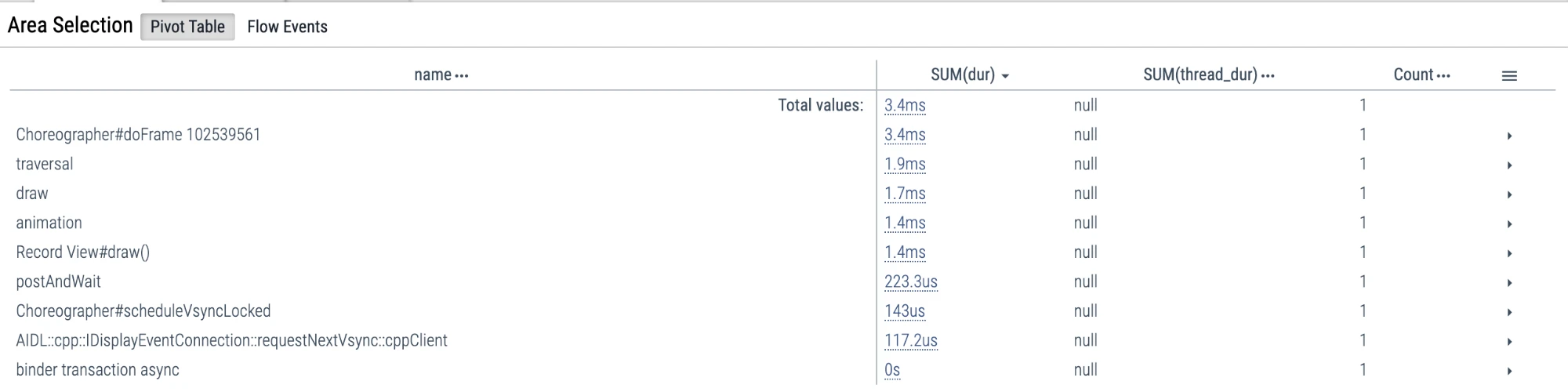Click arrow for Record View#draw() row
Image resolution: width=1568 pixels, height=392 pixels.
point(1508,253)
